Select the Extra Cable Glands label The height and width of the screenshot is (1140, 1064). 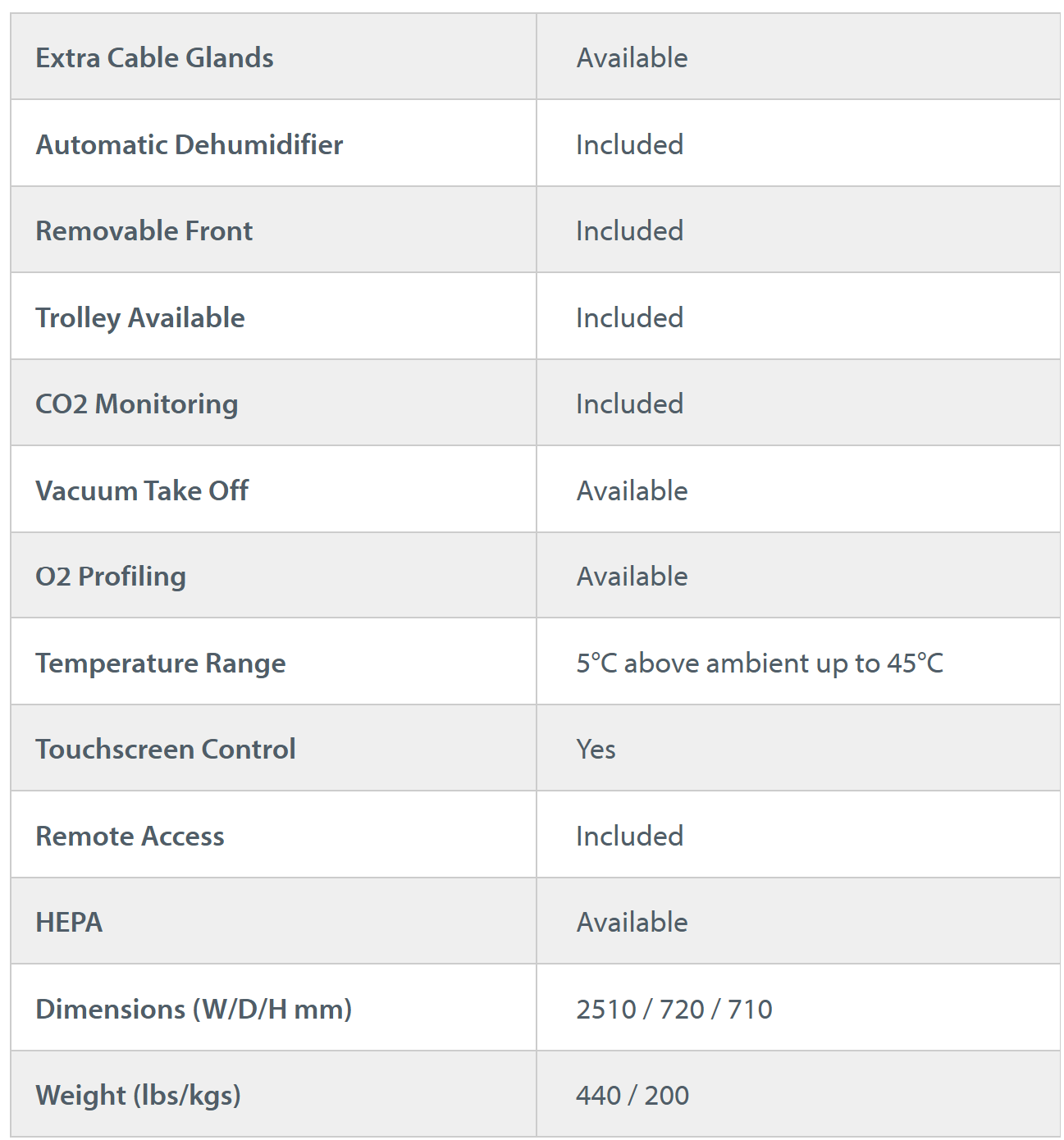pos(154,57)
